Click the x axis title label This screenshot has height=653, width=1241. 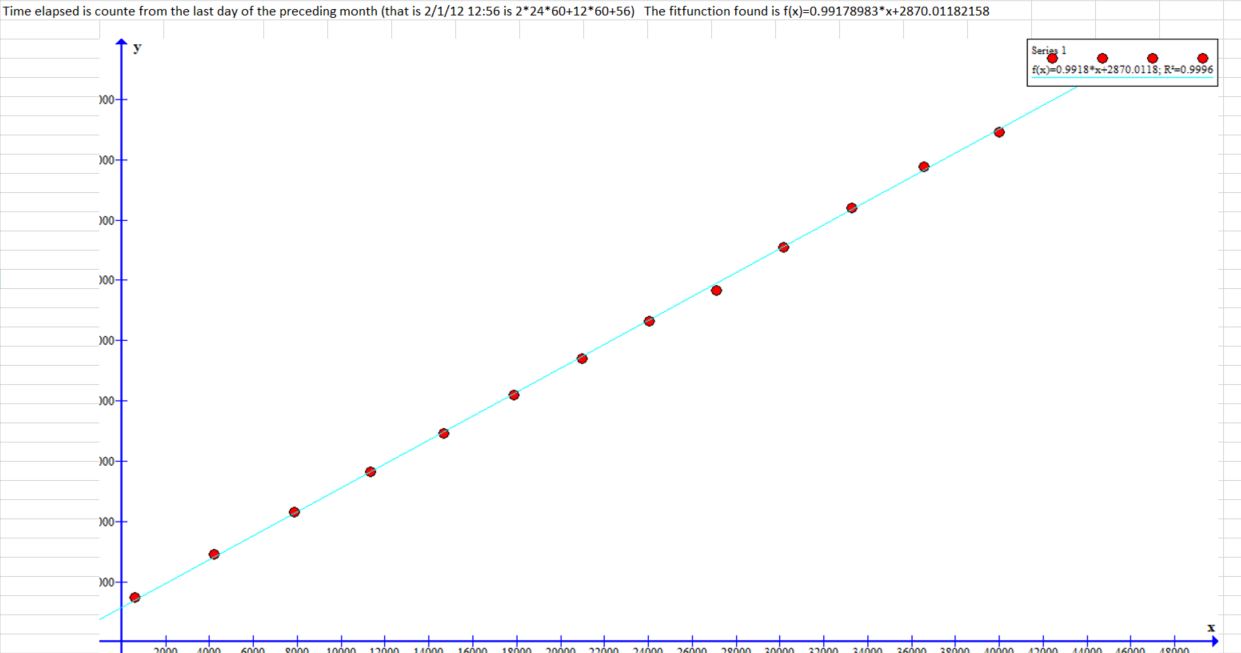1211,627
